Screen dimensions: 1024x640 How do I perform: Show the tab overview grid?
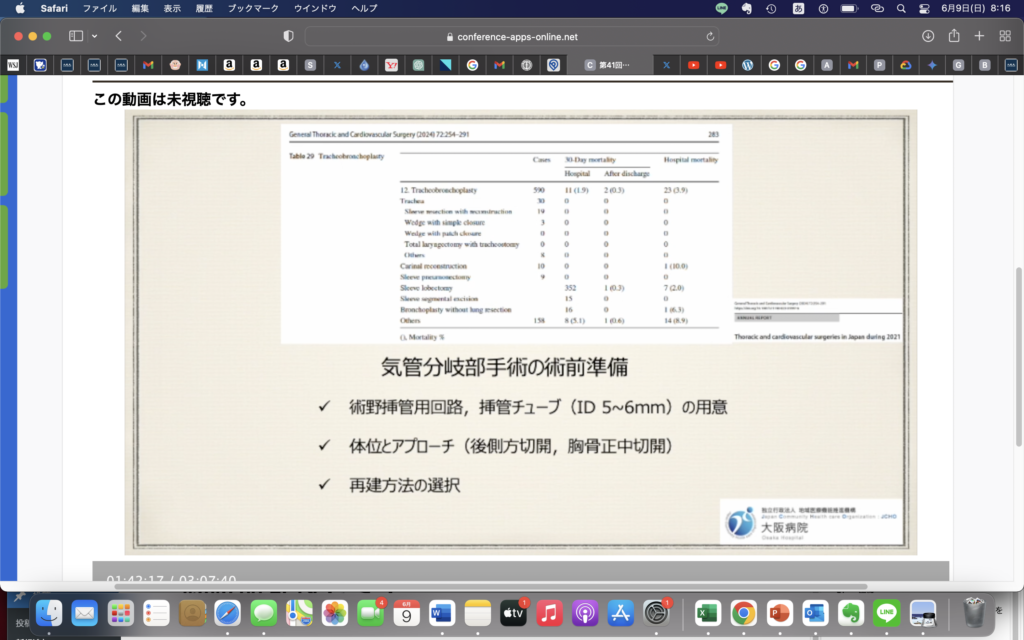[1005, 36]
